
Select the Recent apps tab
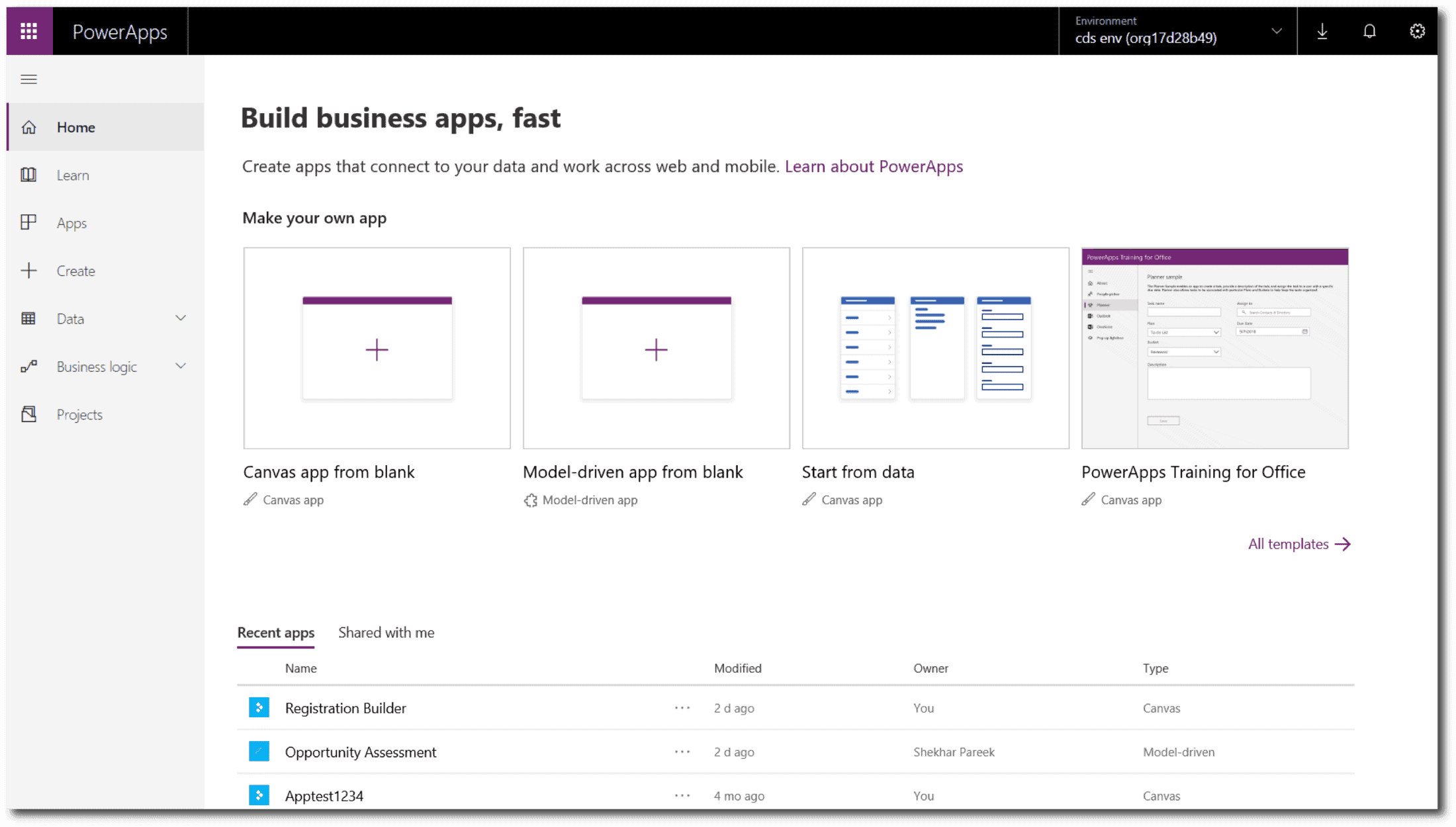tap(275, 632)
